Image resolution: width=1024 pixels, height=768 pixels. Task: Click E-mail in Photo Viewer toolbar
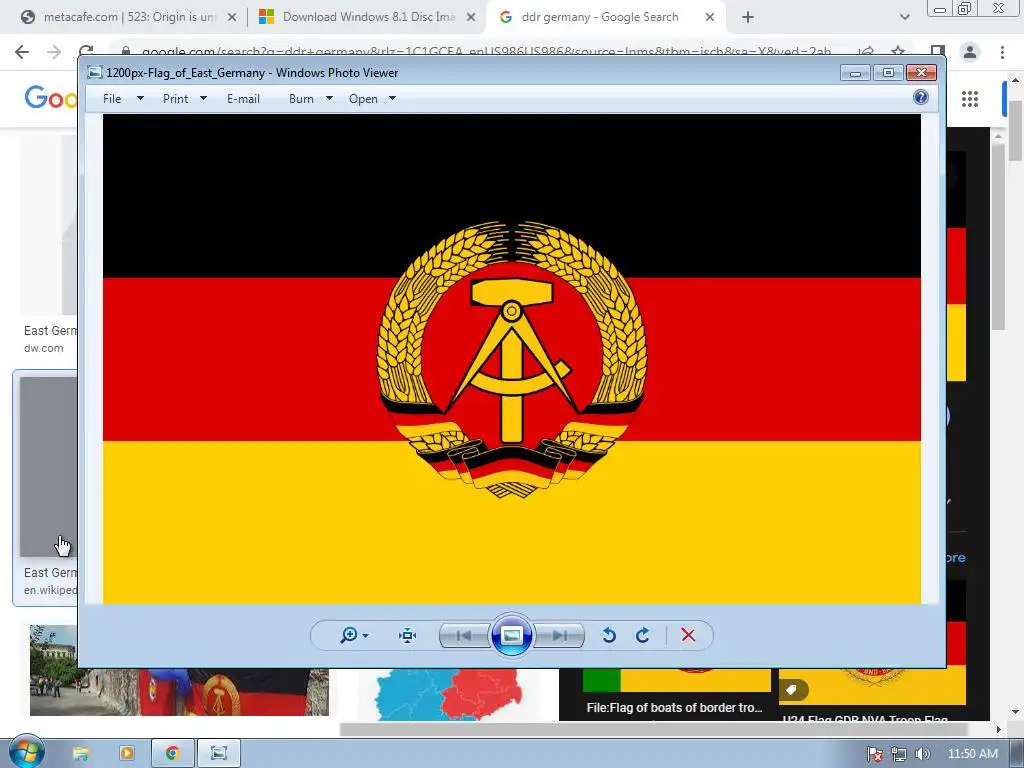coord(243,99)
